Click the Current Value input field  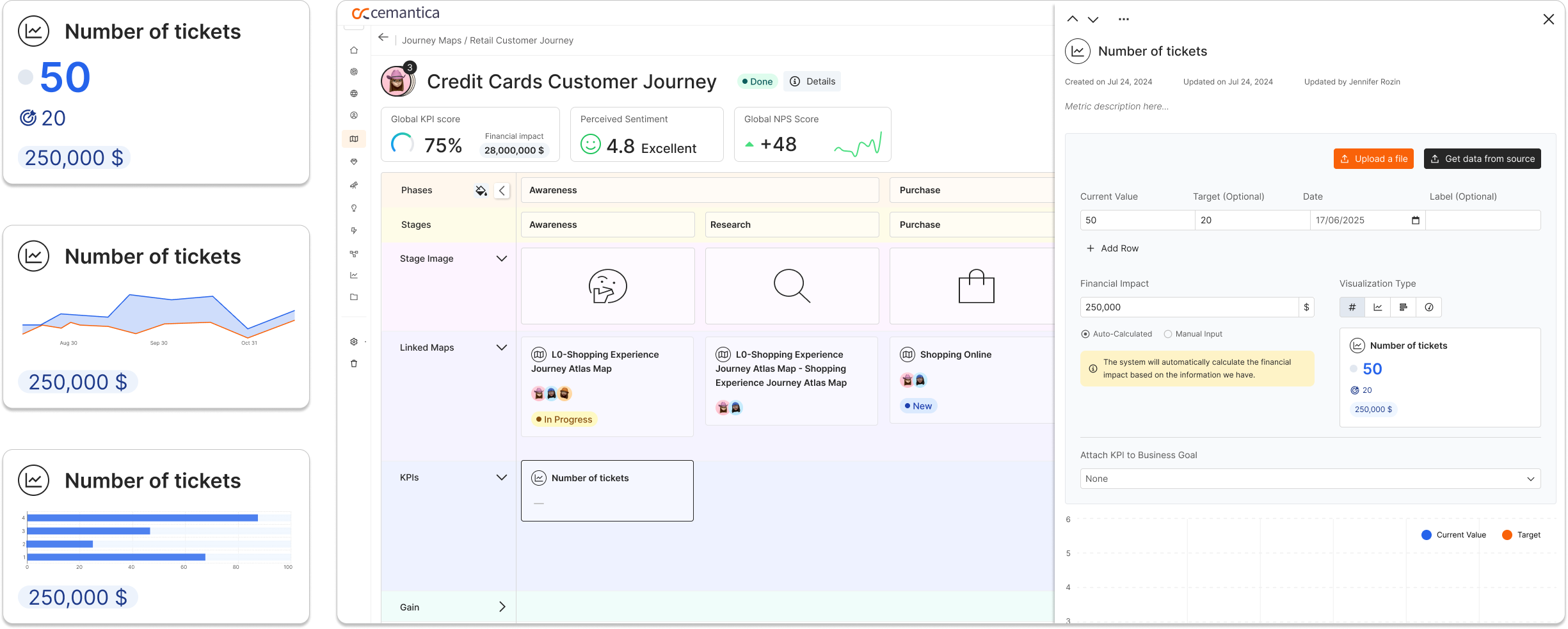(x=1137, y=220)
